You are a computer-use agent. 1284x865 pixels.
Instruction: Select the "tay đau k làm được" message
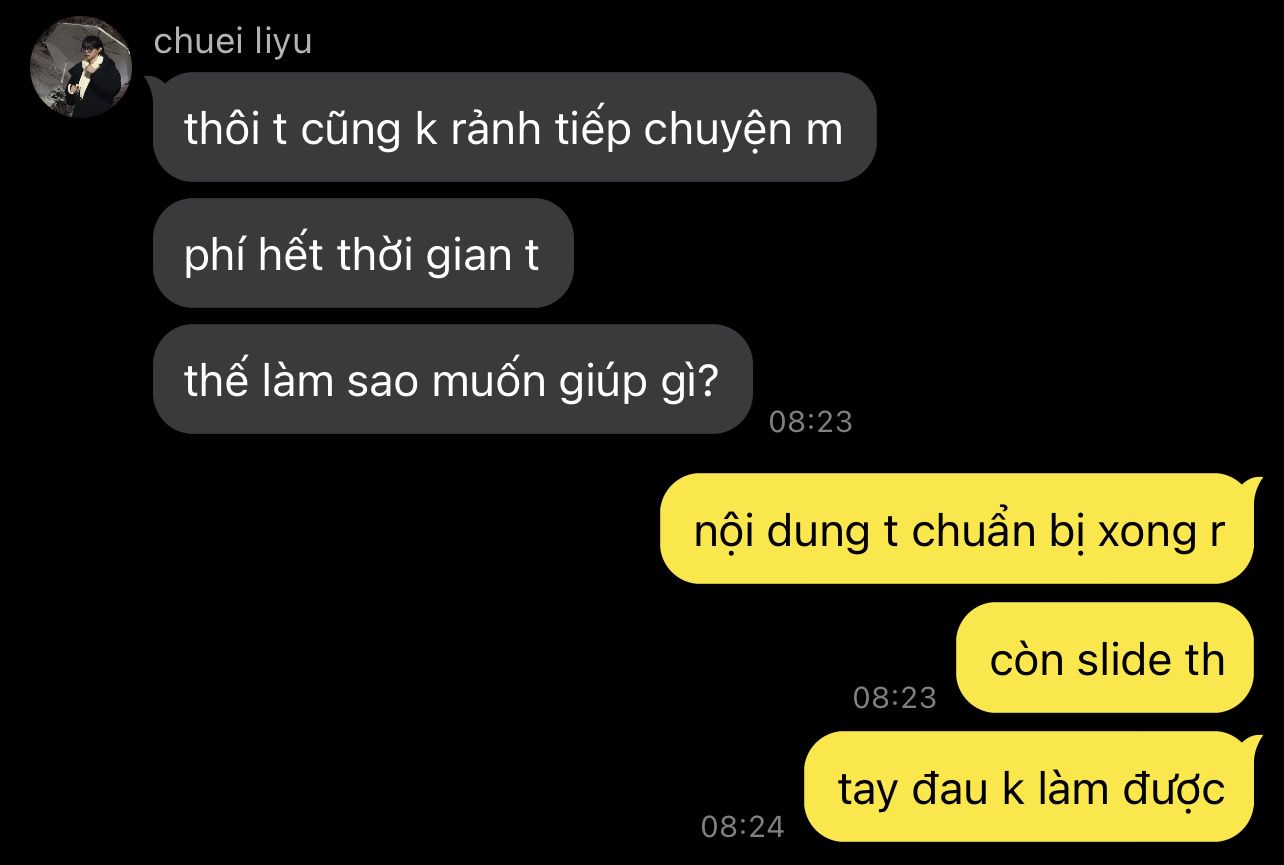1029,787
